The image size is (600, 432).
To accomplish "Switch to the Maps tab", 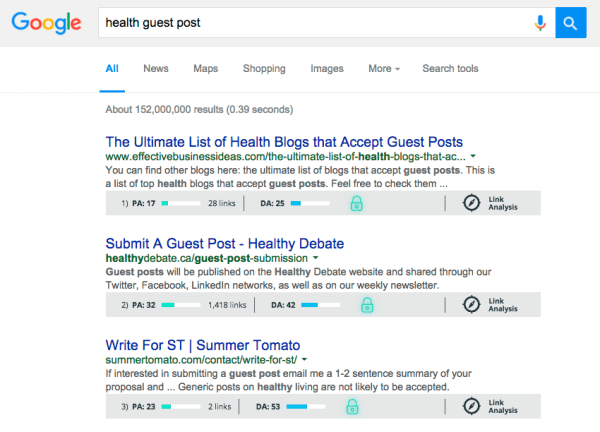I will click(205, 68).
